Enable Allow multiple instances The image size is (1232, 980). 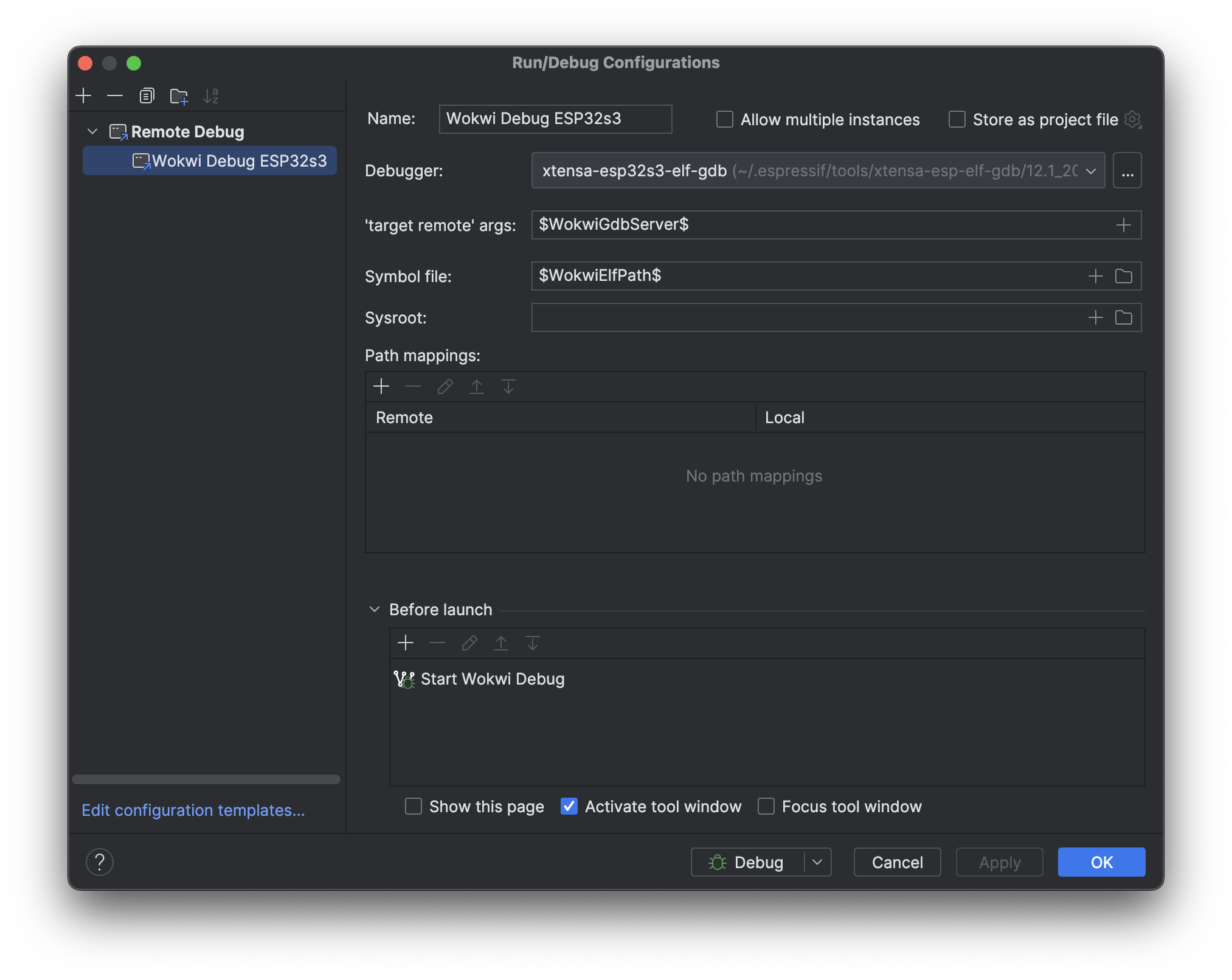[725, 119]
